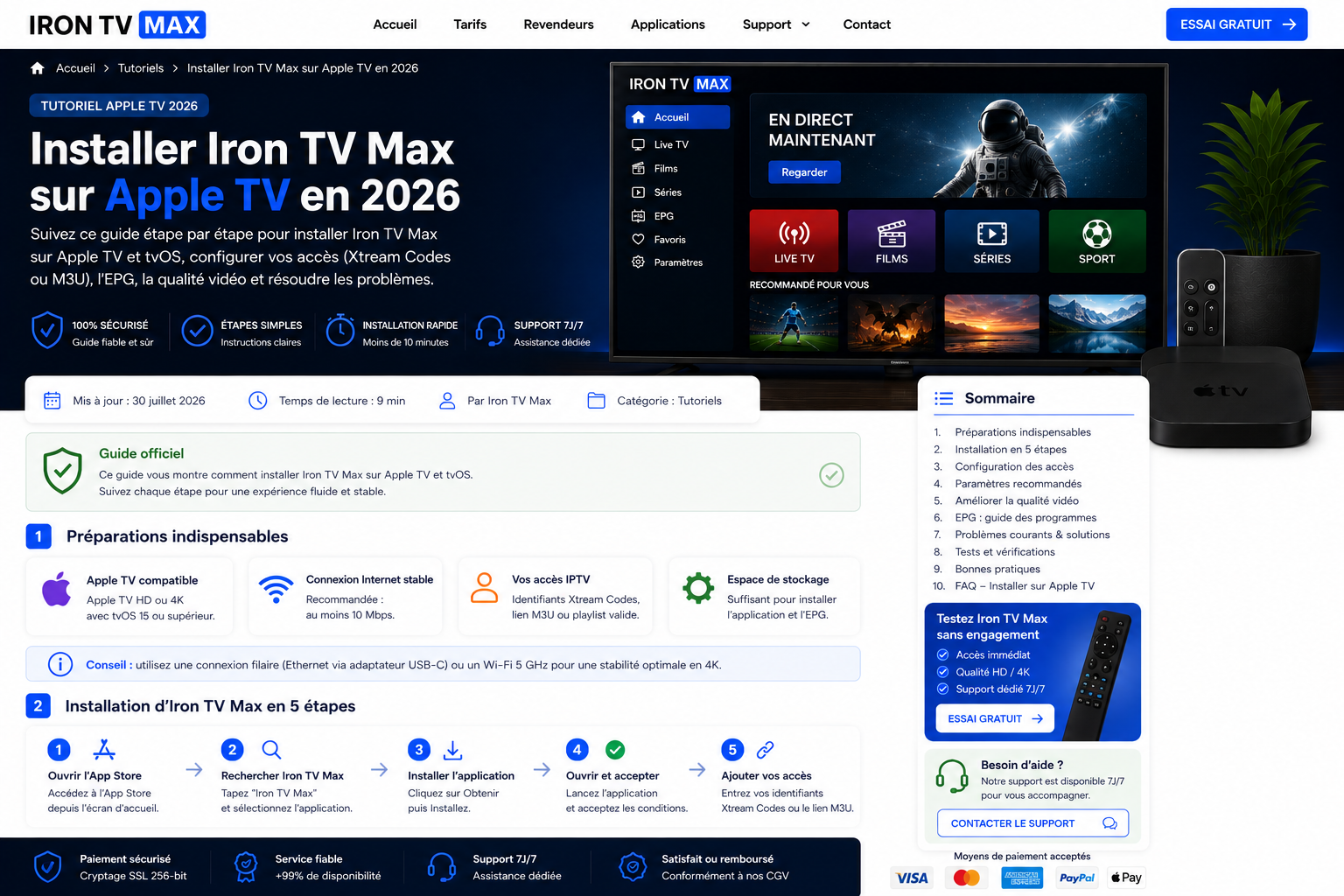Click the clock icon for reading time
The height and width of the screenshot is (896, 1344).
point(258,401)
